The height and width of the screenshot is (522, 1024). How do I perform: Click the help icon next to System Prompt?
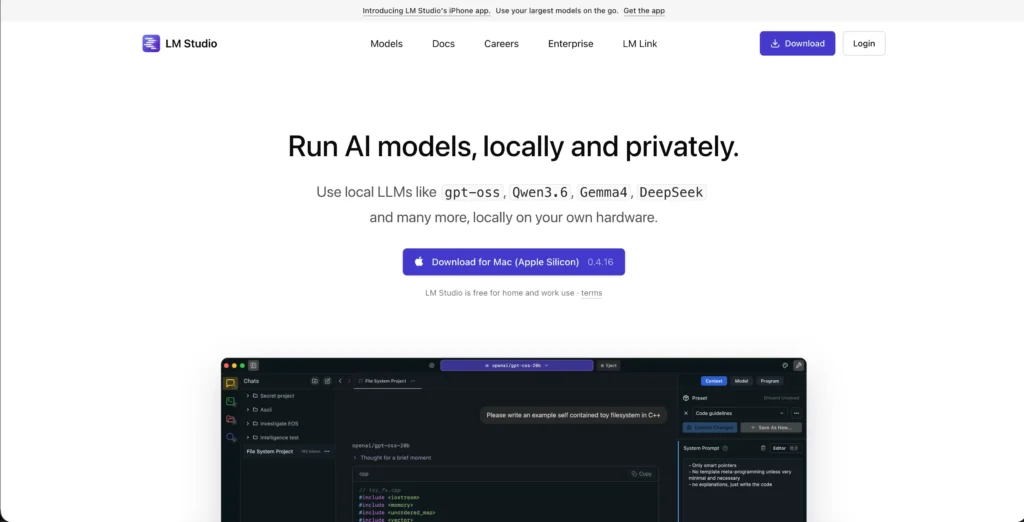[x=725, y=448]
